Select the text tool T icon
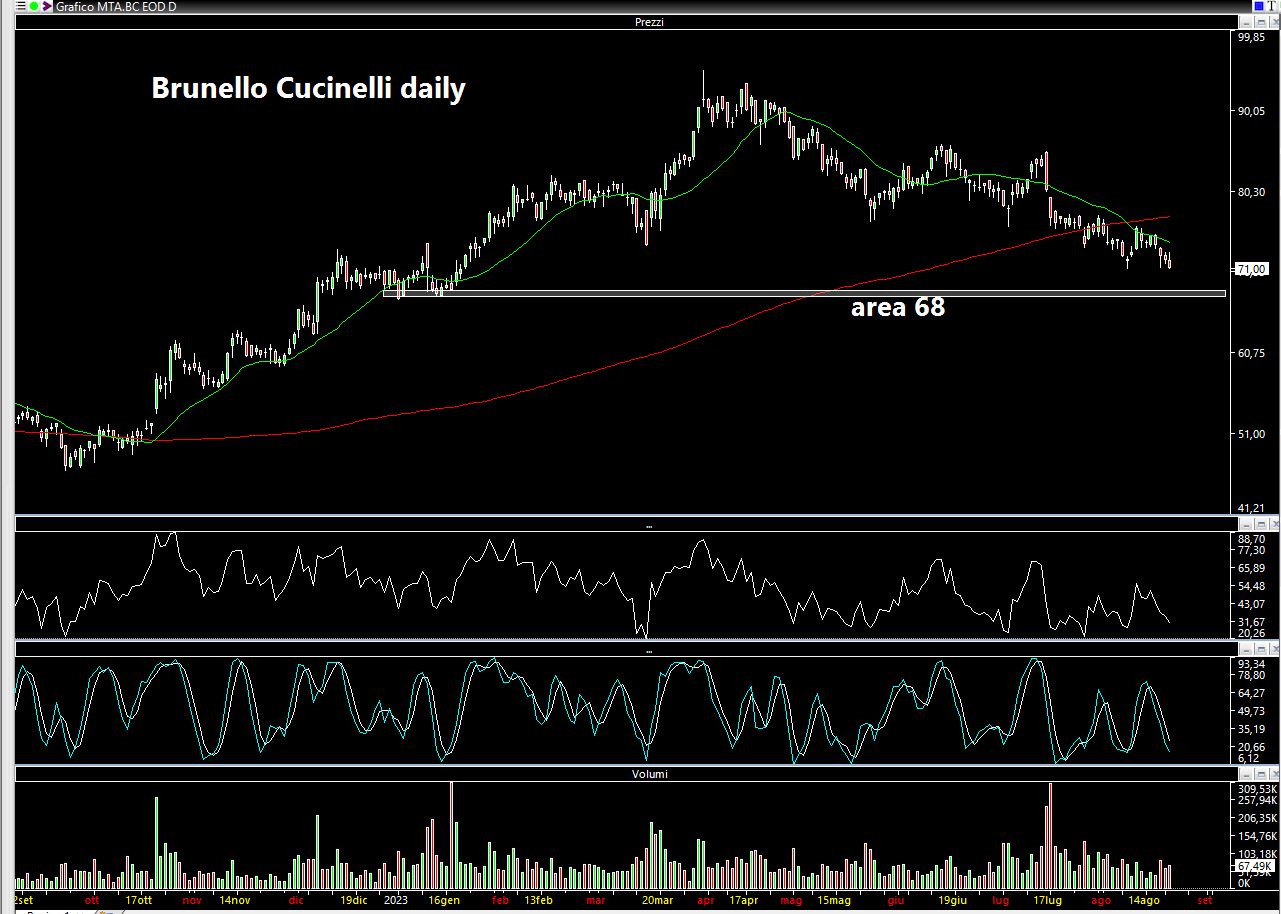 1271,6
